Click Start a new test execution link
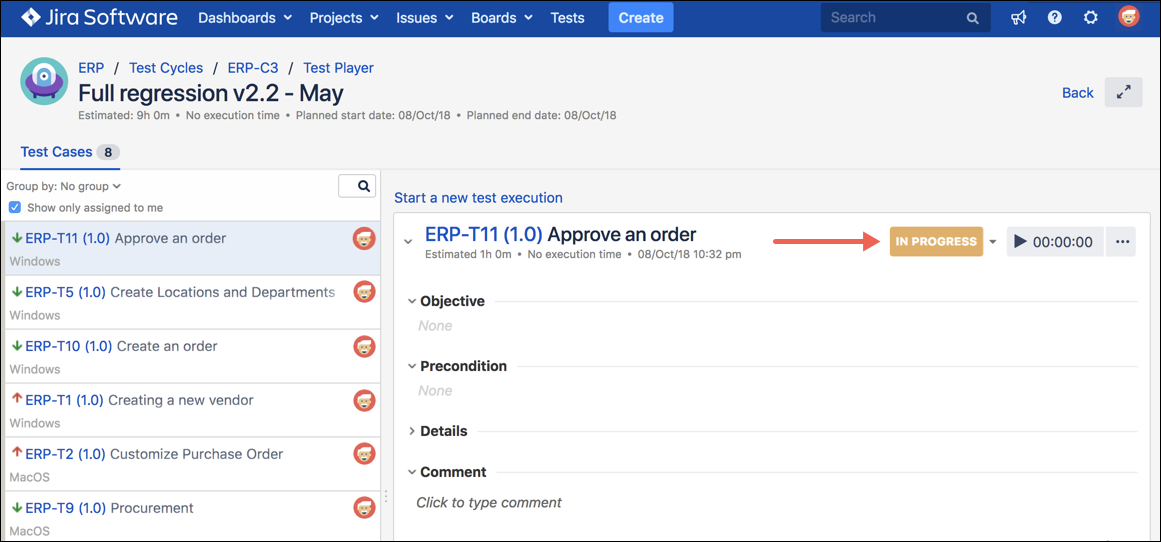This screenshot has height=542, width=1161. 478,198
